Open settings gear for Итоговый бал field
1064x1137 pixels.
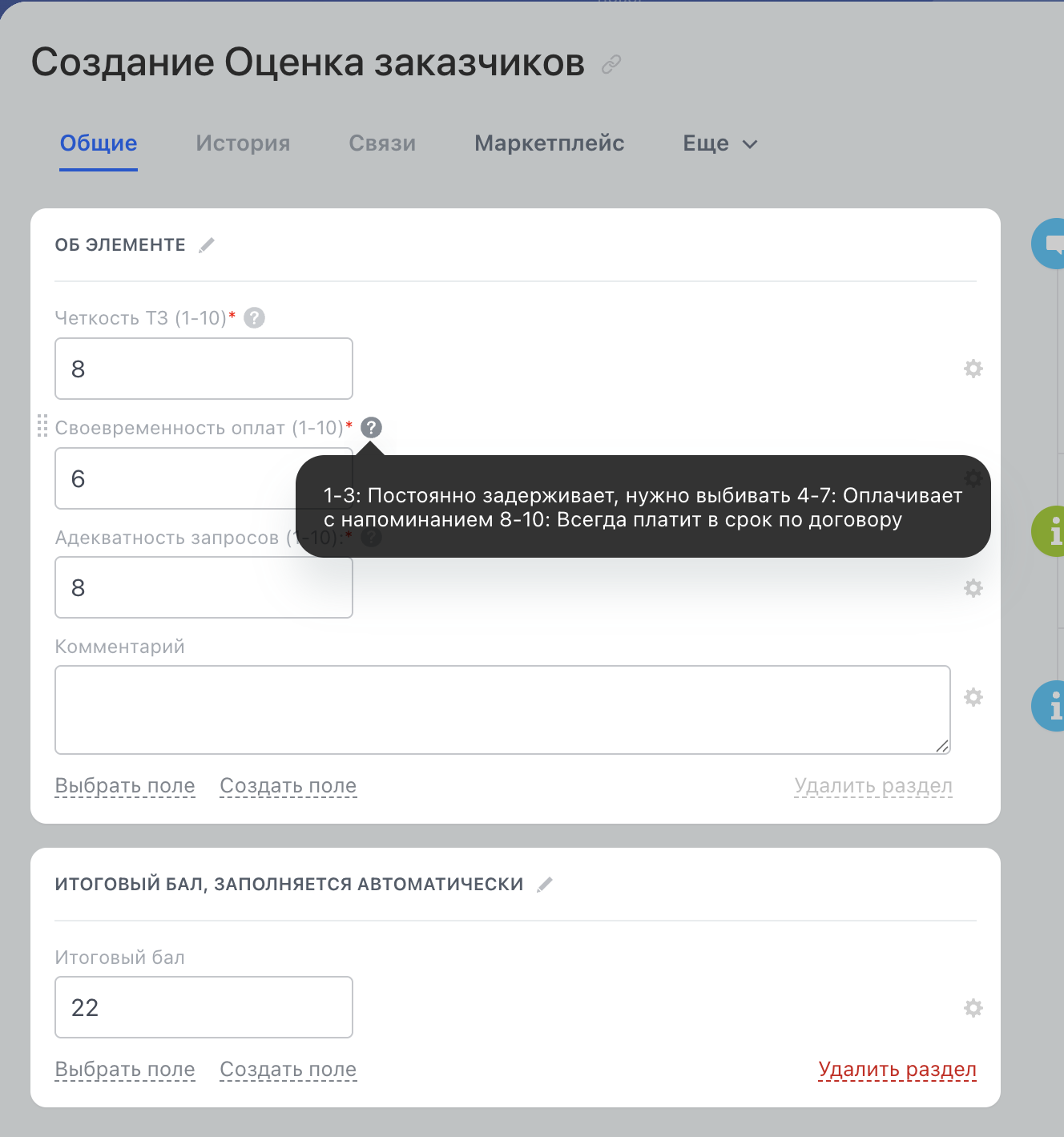coord(973,1008)
